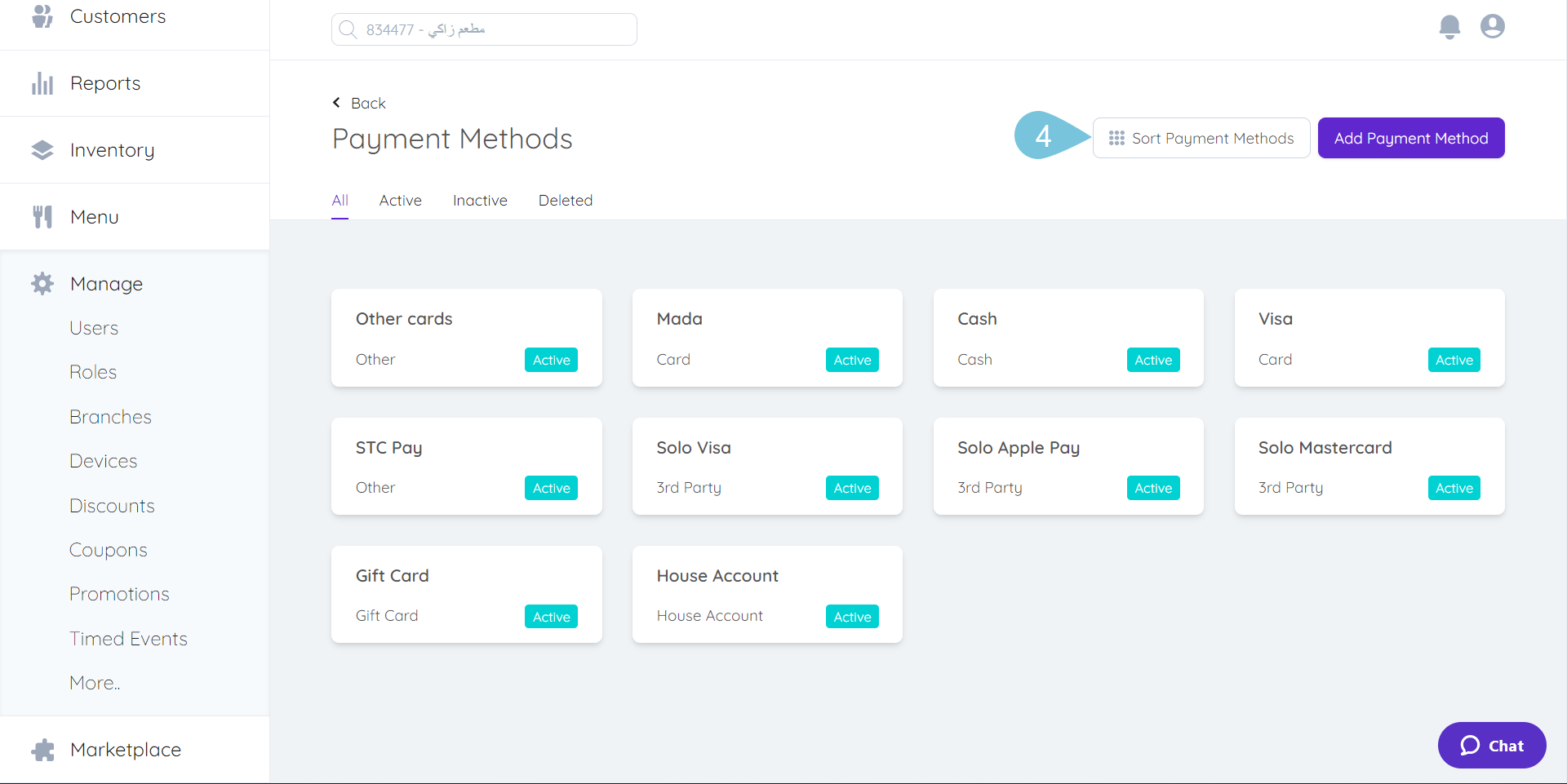Open the Chat widget
1567x784 pixels.
click(x=1491, y=745)
